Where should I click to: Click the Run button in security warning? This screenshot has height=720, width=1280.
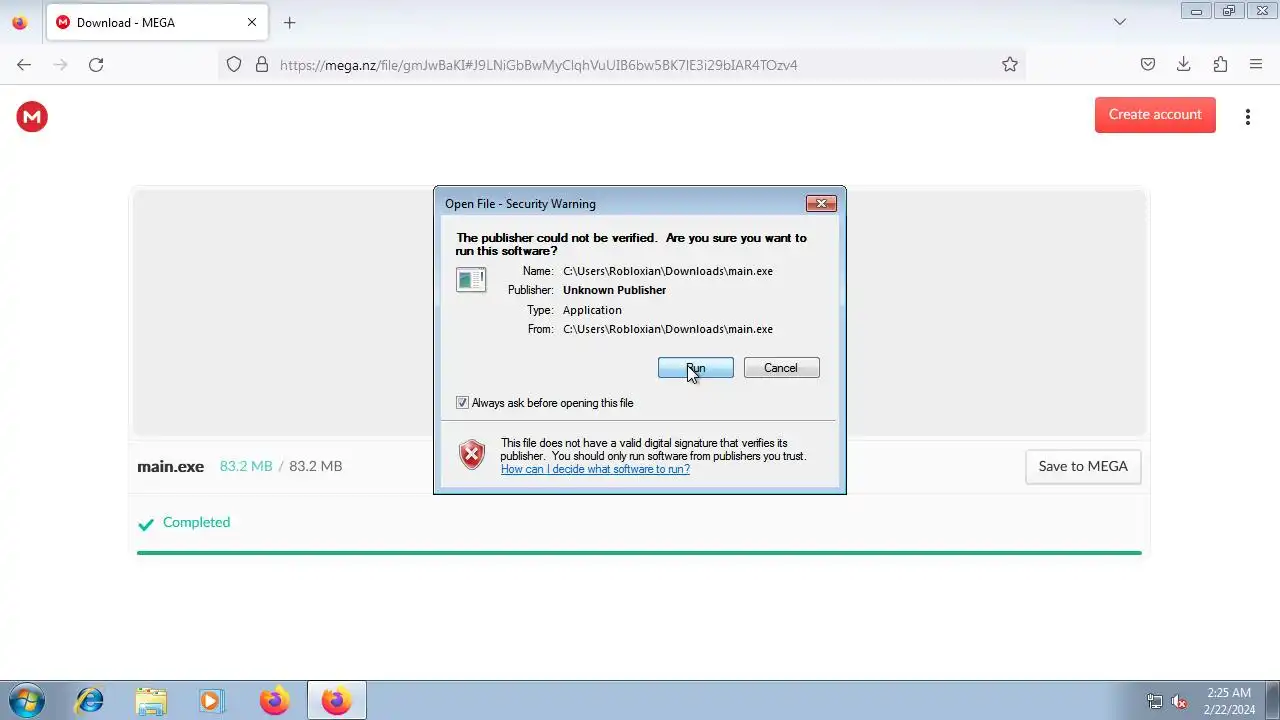click(696, 368)
